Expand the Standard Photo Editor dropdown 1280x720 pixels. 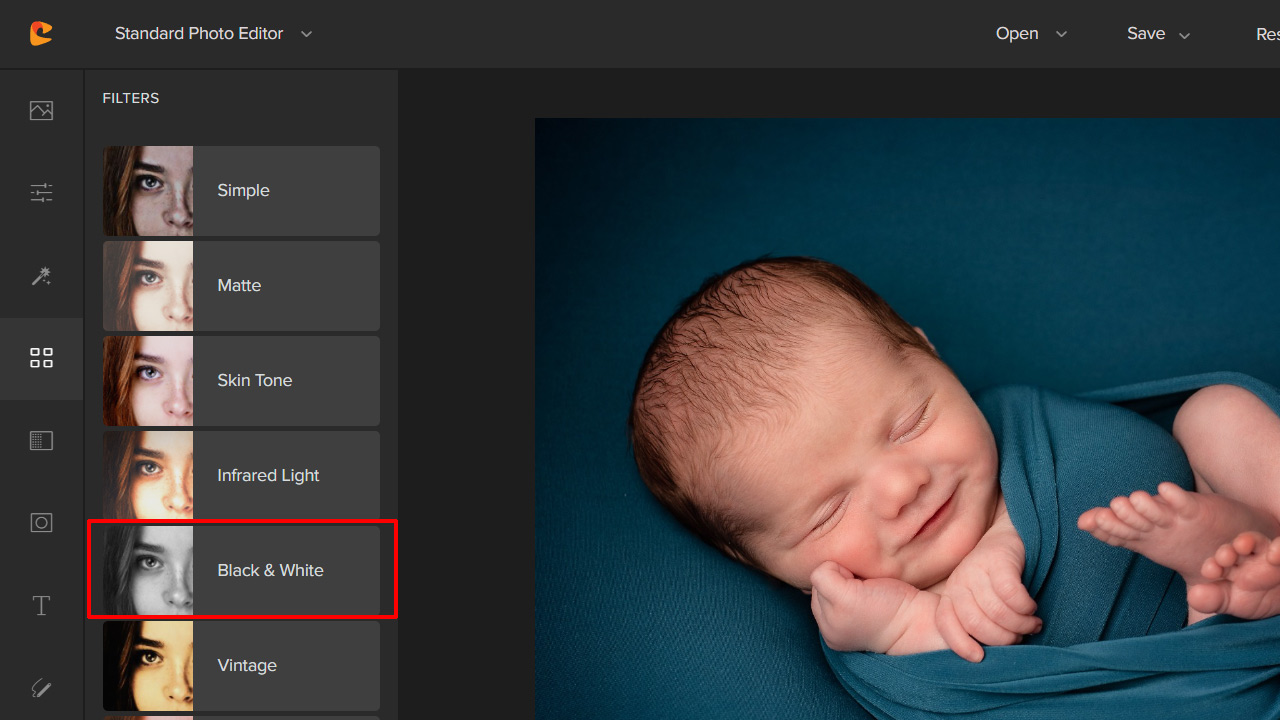[x=213, y=34]
